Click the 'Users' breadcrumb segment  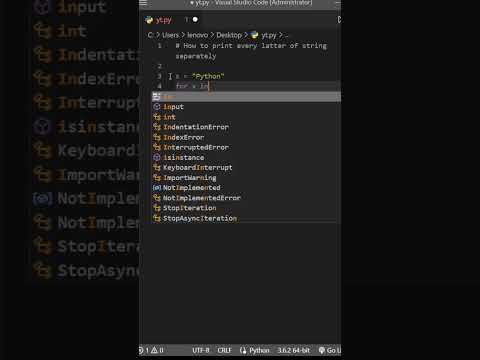(x=170, y=35)
